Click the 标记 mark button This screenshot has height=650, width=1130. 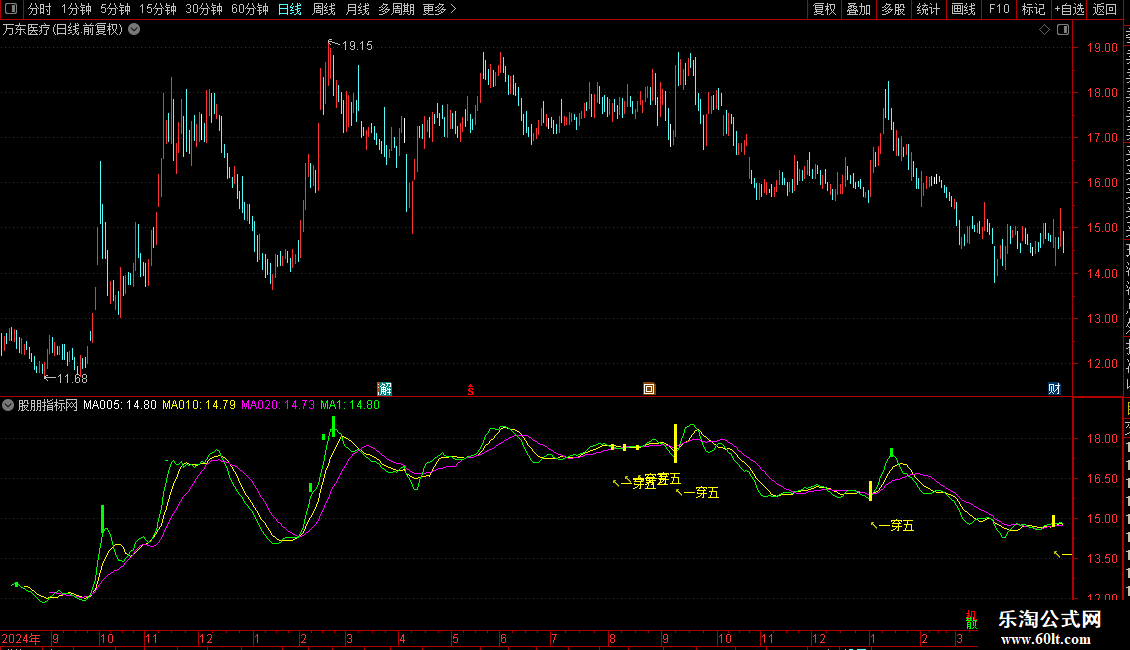[1033, 9]
